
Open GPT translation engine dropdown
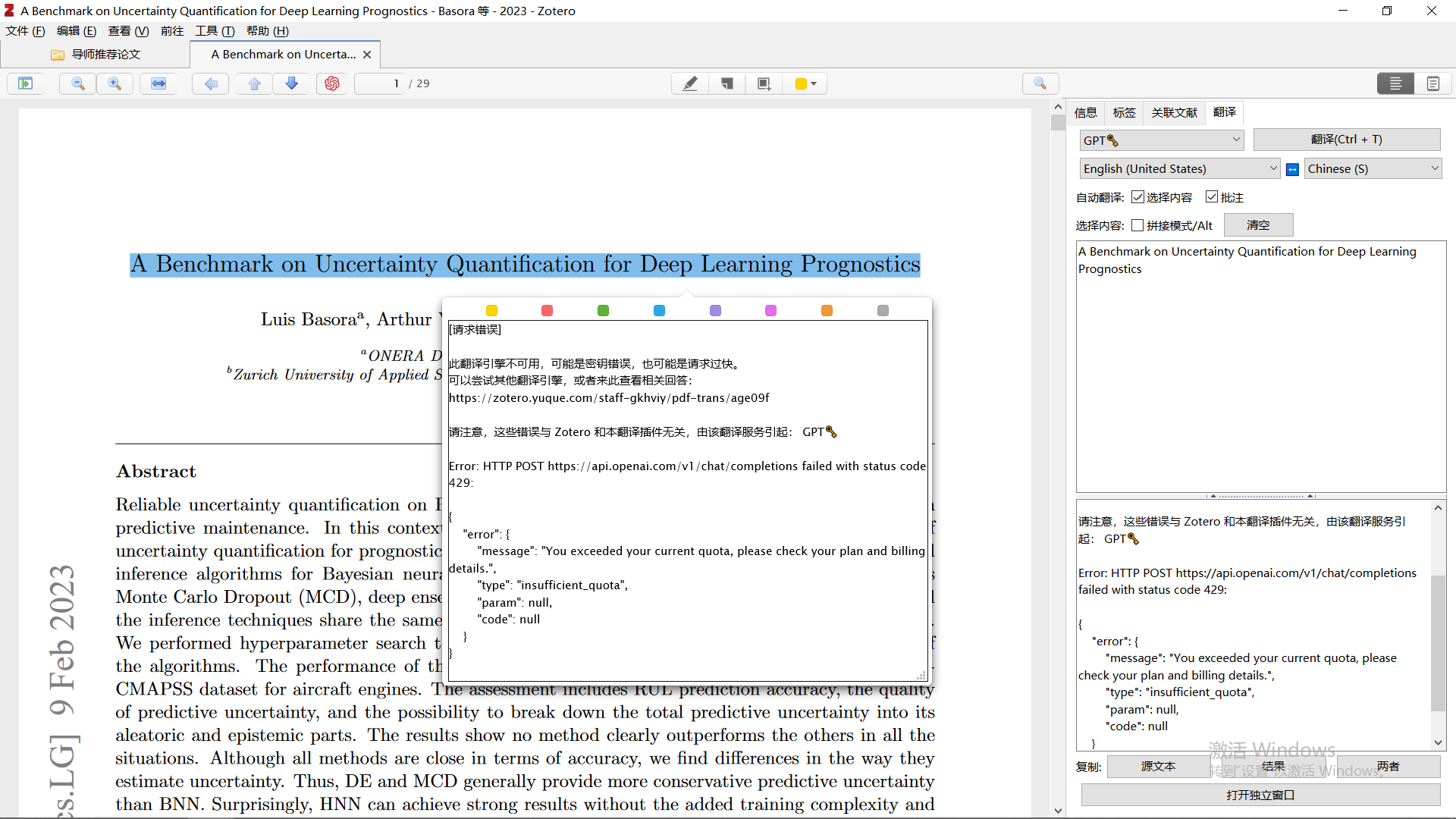pyautogui.click(x=1162, y=140)
